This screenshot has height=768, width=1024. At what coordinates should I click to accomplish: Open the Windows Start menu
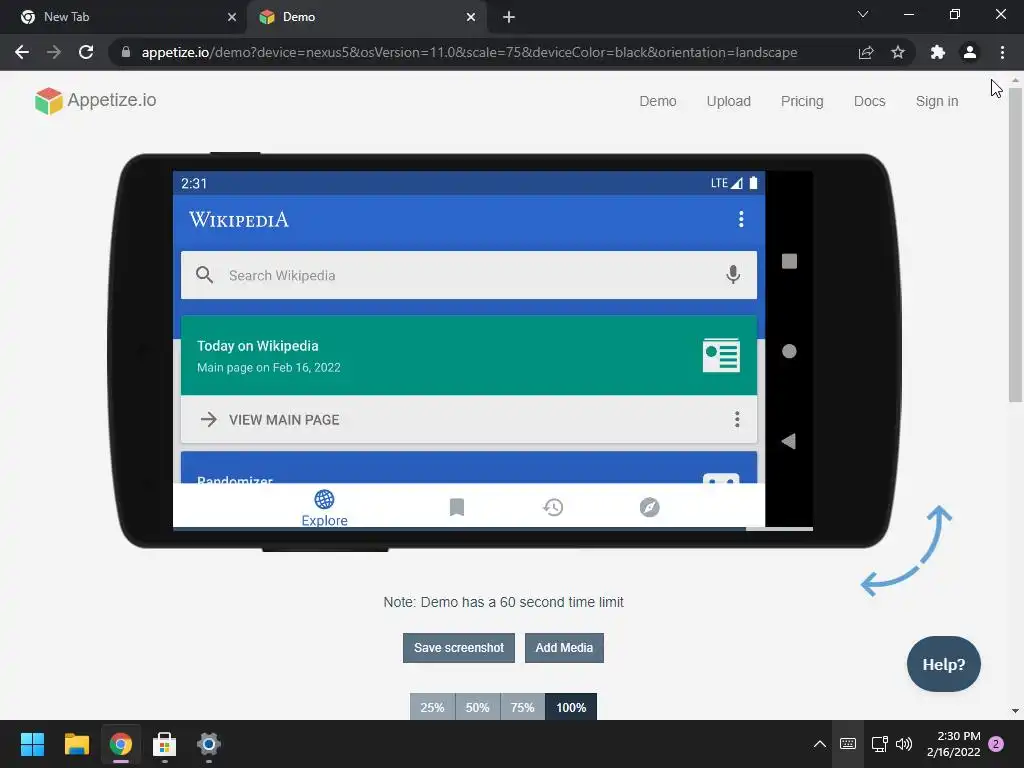point(32,744)
